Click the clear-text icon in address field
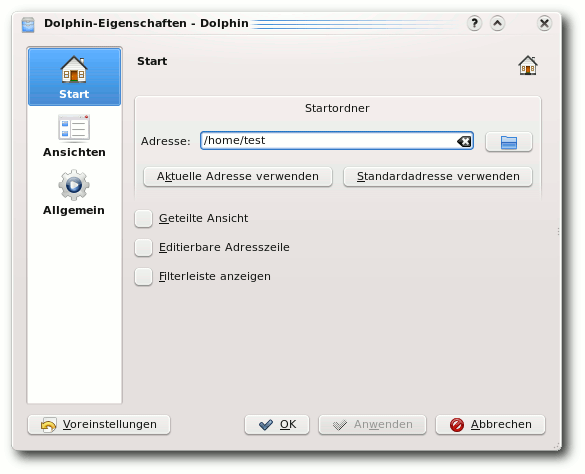585x474 pixels. 464,141
